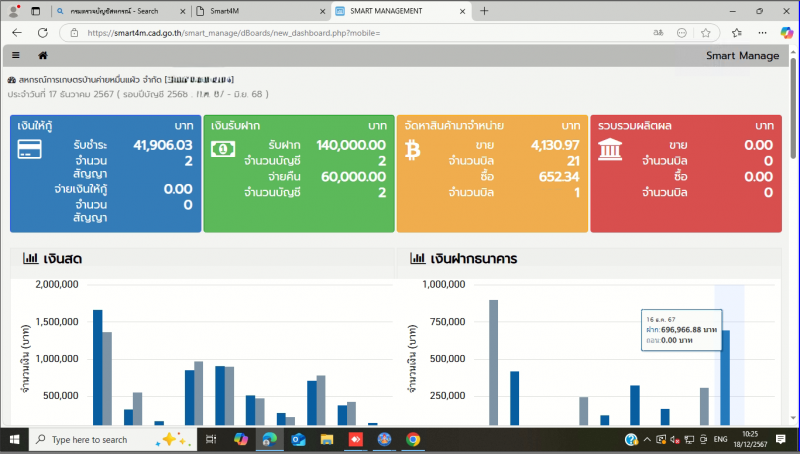
Task: Show hidden system tray icons
Action: [647, 439]
